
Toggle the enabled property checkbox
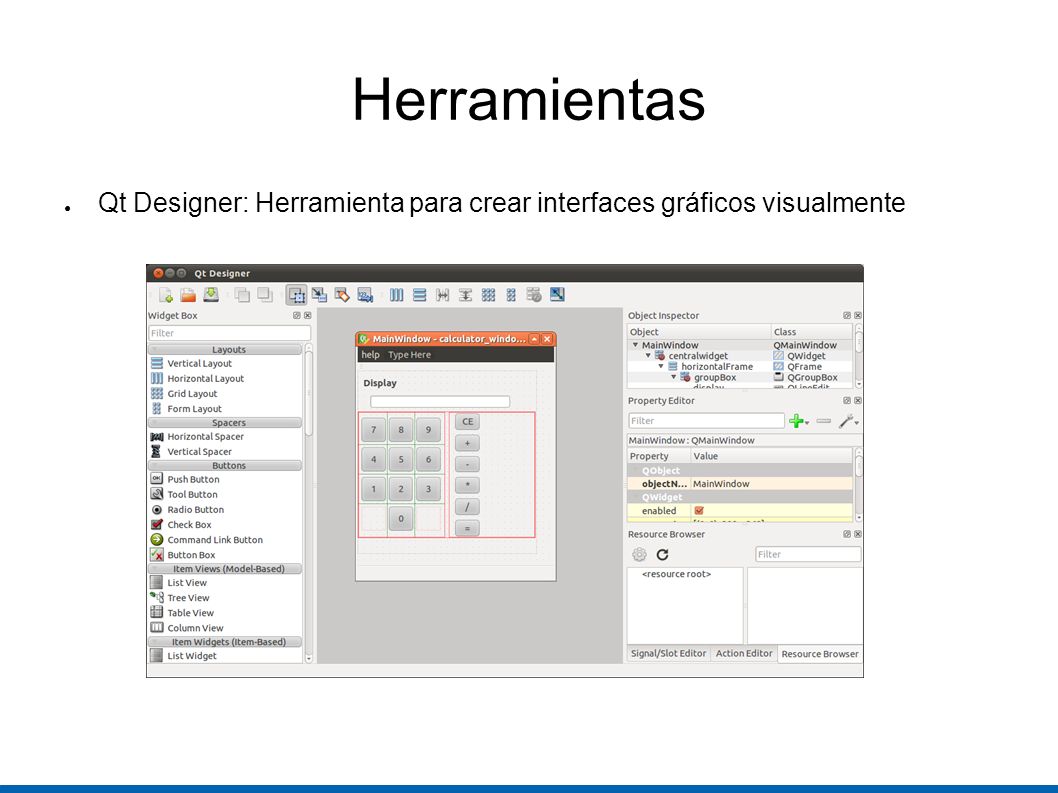[x=699, y=511]
